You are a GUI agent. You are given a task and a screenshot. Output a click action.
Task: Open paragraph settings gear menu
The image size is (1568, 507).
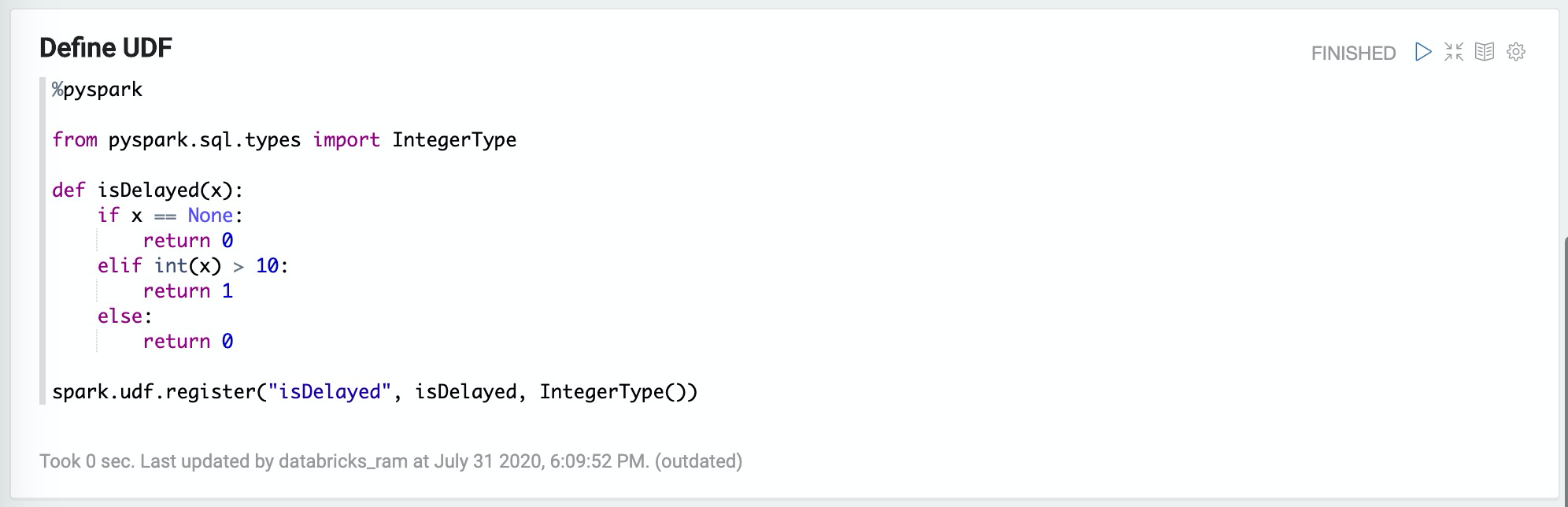[1516, 52]
